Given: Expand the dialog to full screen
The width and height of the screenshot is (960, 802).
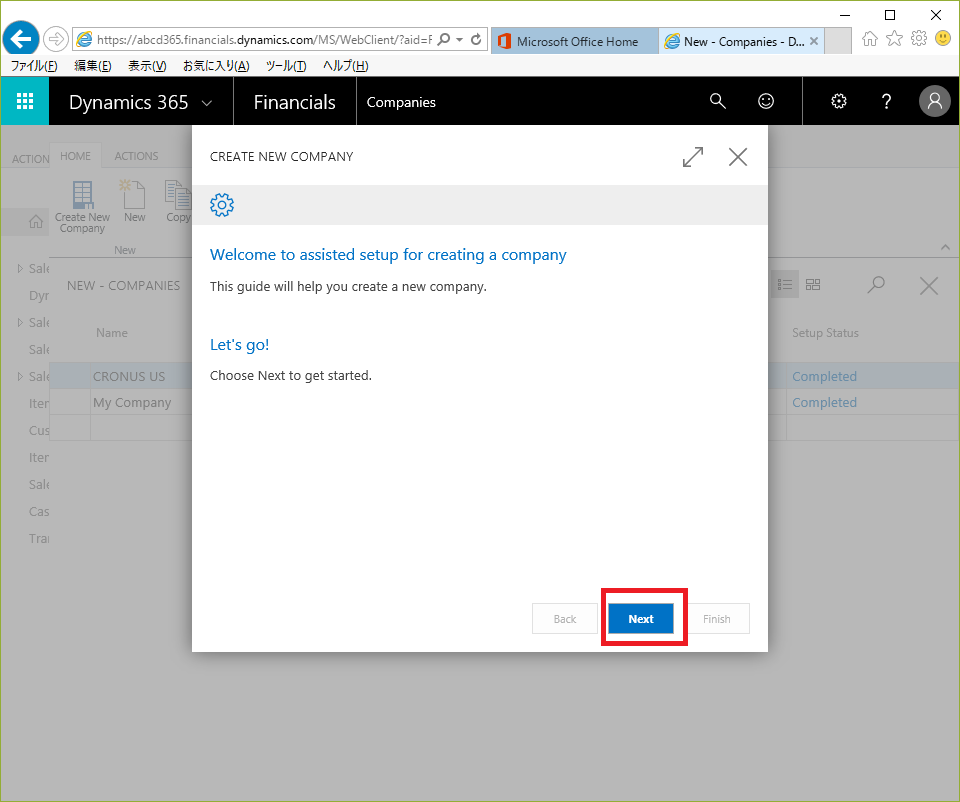Looking at the screenshot, I should 692,157.
